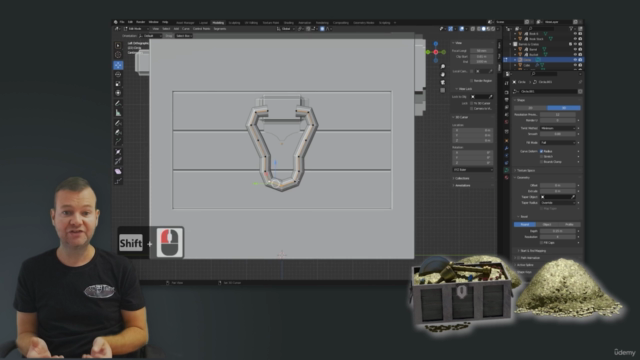Open the Fill Mode dropdown
Image resolution: width=640 pixels, height=360 pixels.
pyautogui.click(x=558, y=142)
